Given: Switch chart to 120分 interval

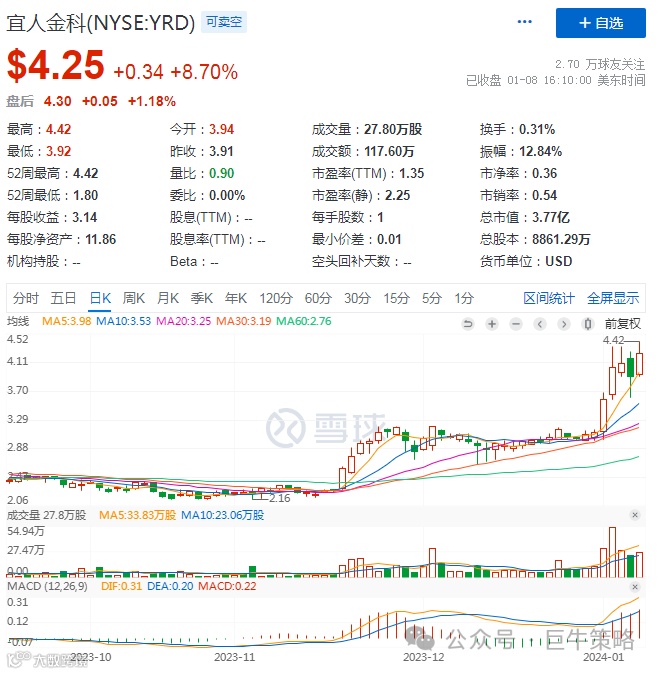Looking at the screenshot, I should (x=276, y=298).
